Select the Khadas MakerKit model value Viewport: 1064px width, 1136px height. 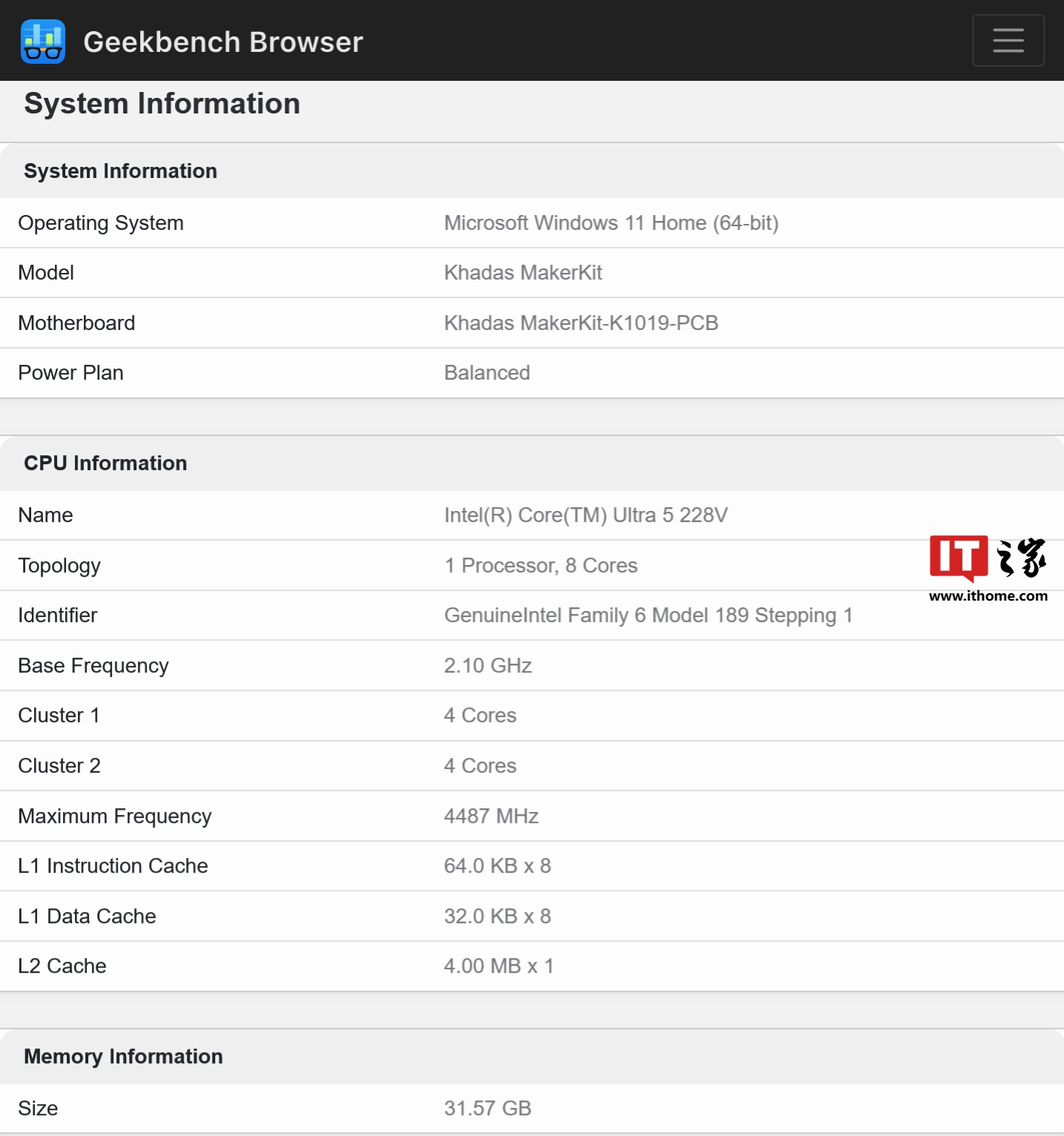coord(523,273)
